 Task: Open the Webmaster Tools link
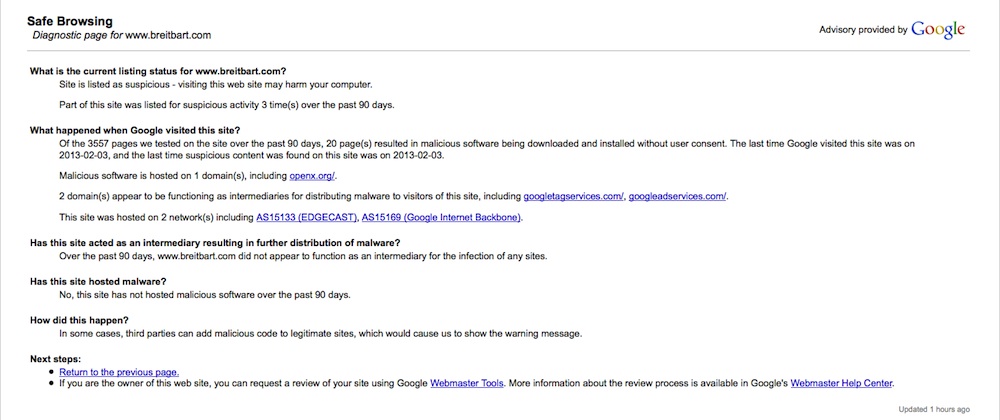(x=468, y=383)
